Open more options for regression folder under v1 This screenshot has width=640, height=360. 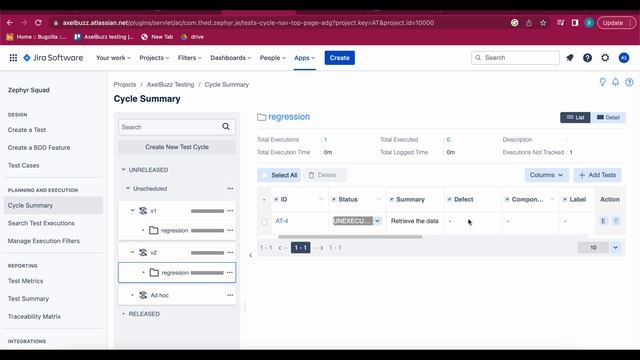(x=230, y=231)
